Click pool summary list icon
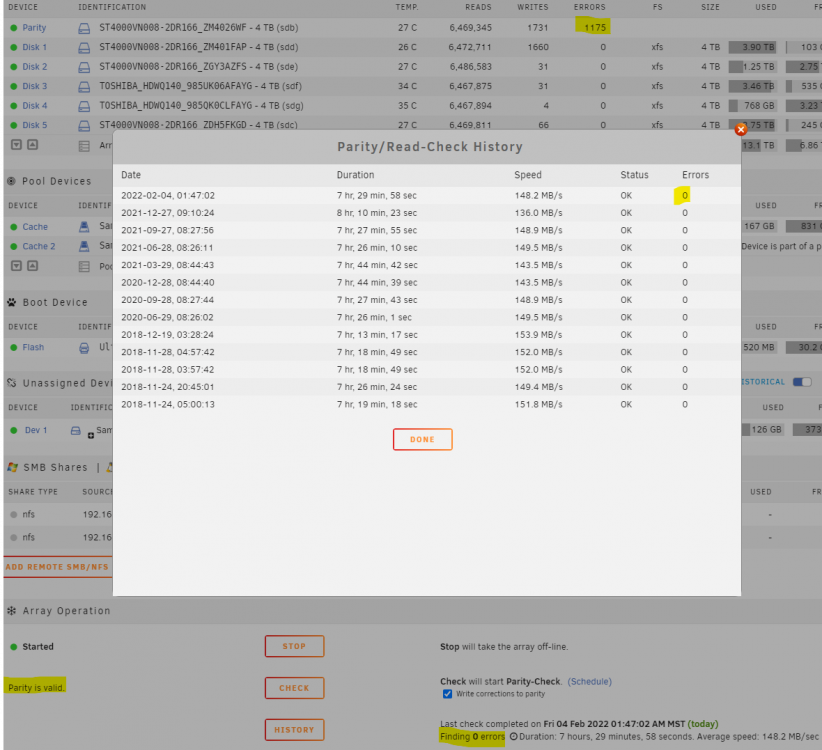This screenshot has width=822, height=750. (84, 267)
